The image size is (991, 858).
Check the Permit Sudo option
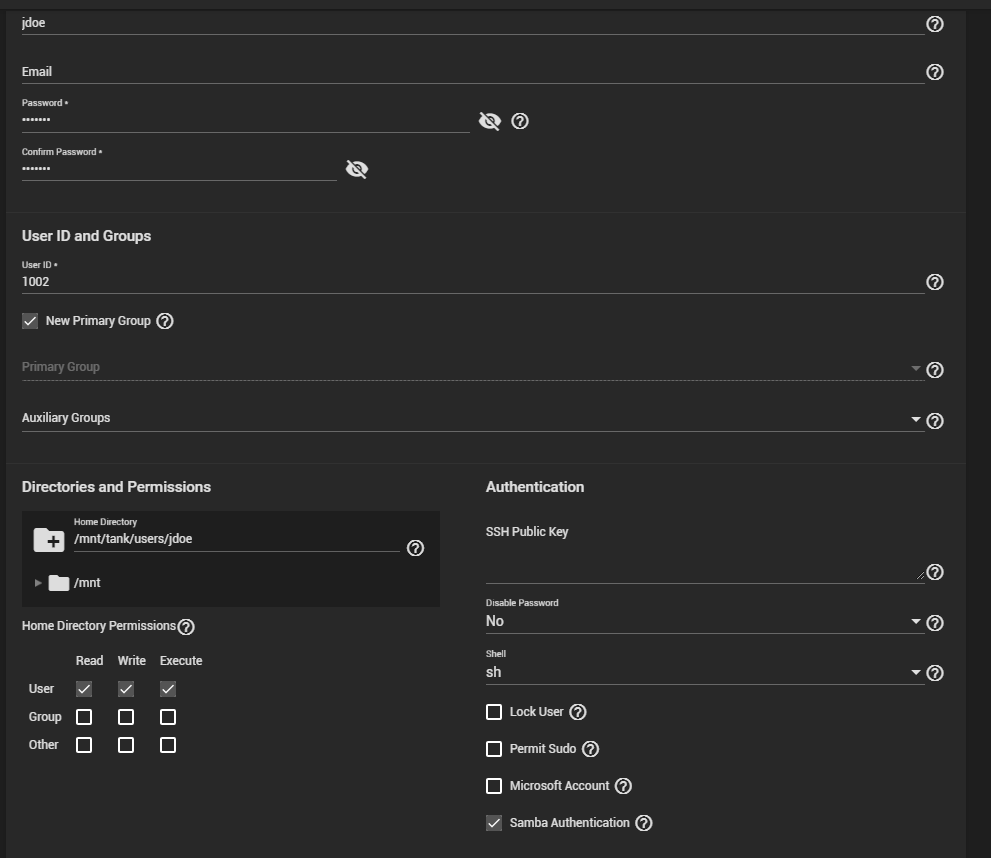[x=494, y=749]
